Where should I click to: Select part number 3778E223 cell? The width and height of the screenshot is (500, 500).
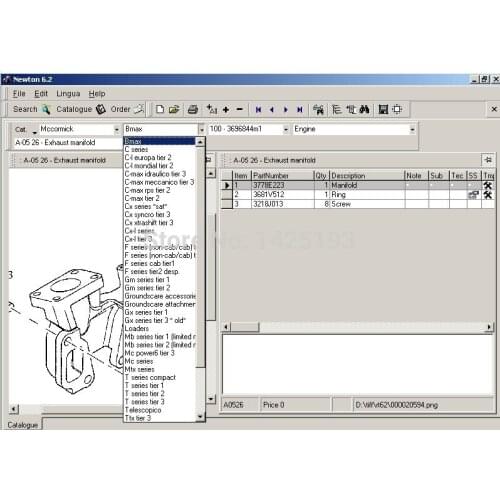283,185
